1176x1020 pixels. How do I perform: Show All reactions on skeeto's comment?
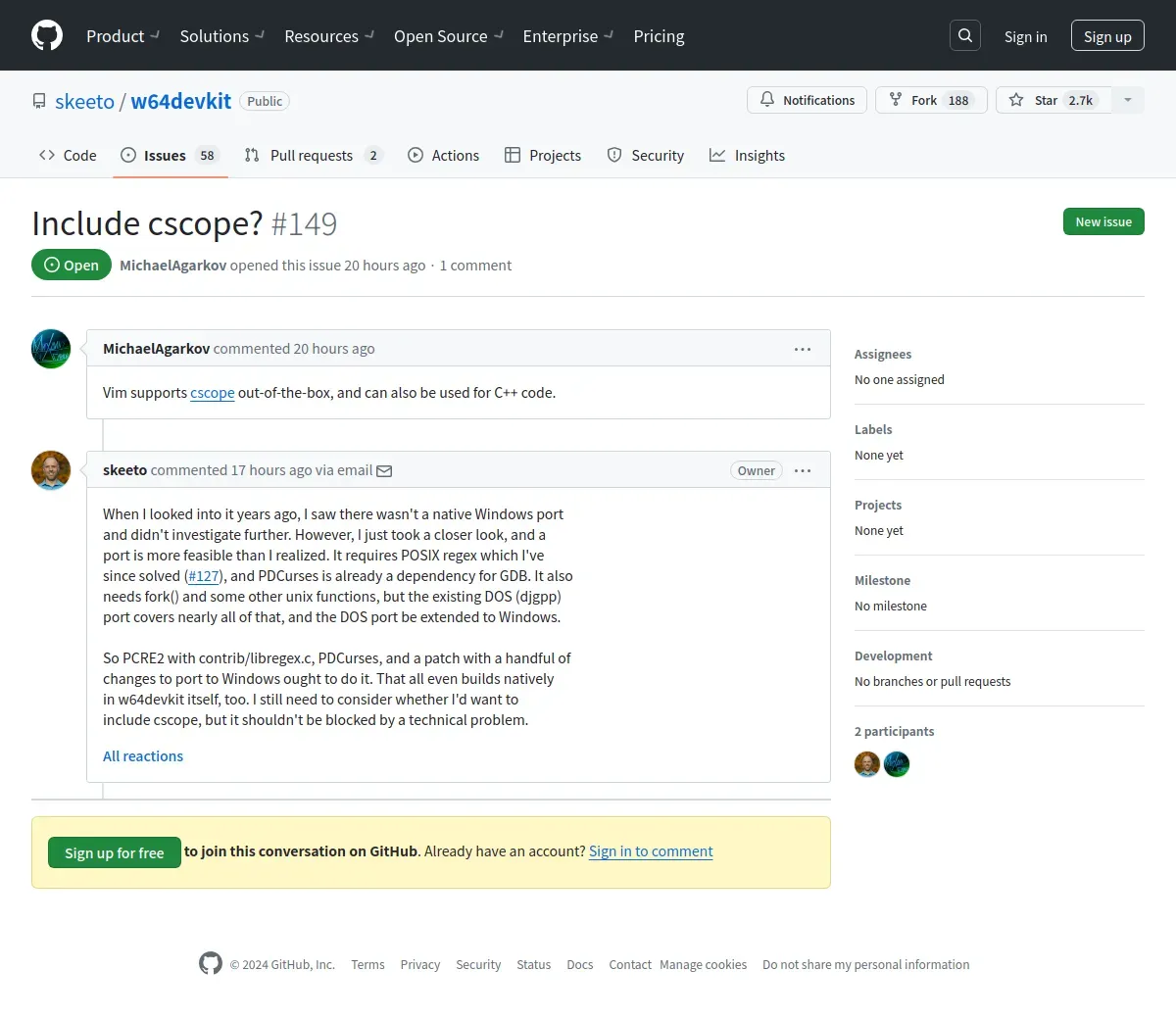(x=143, y=755)
